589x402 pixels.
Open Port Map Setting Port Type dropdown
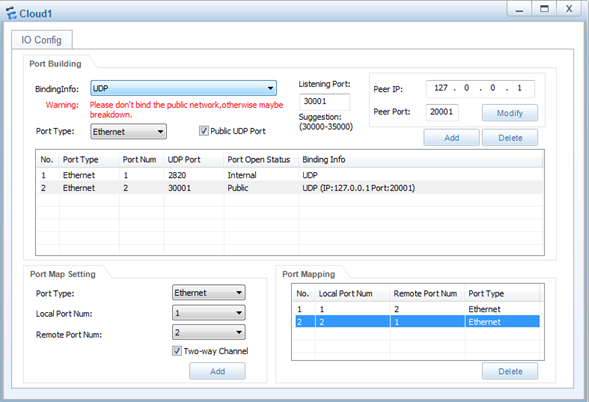coord(208,293)
